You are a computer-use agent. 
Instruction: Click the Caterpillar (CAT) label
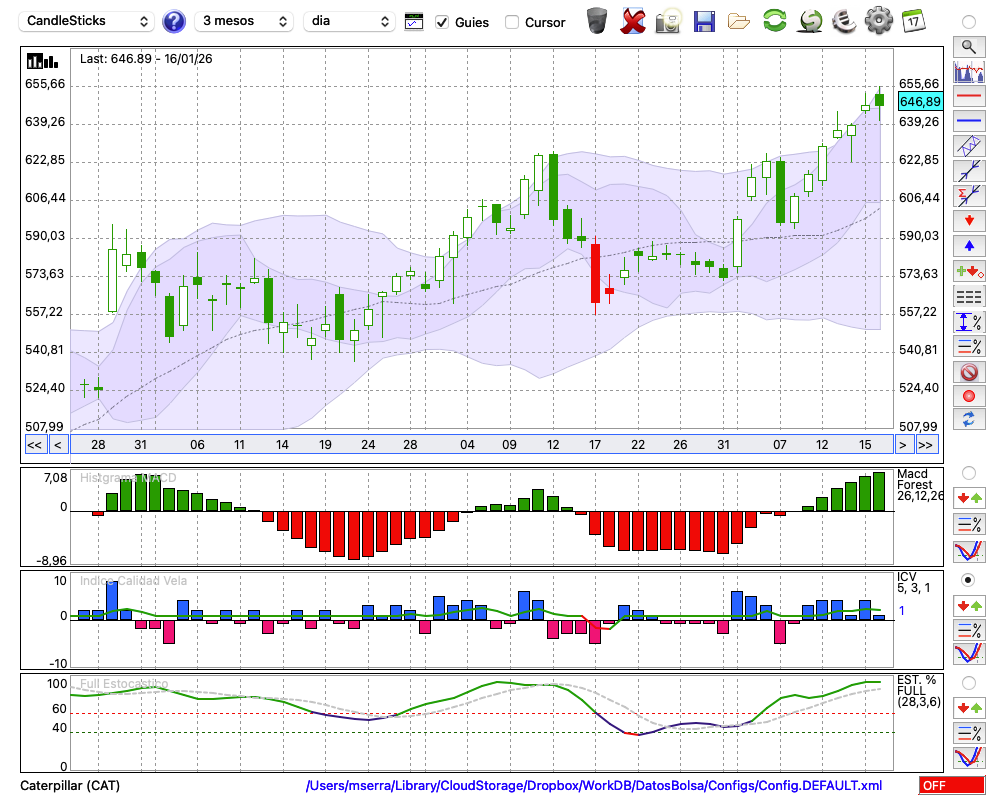[70, 785]
